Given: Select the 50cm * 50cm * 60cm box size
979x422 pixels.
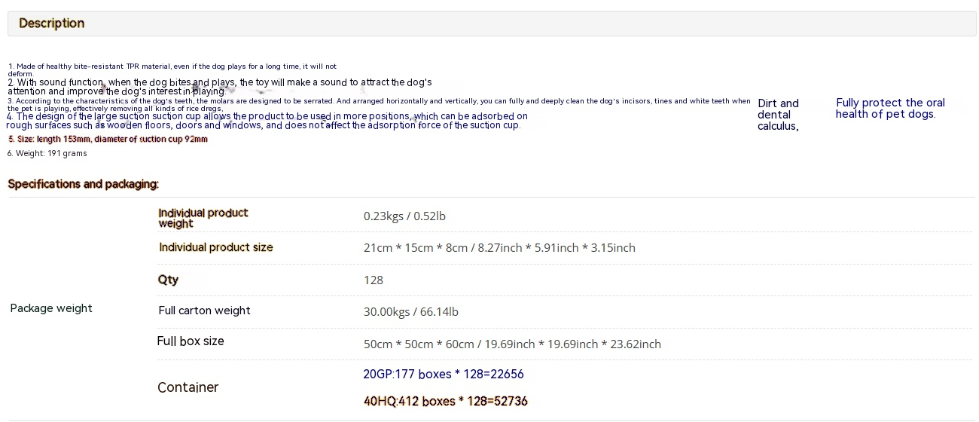Looking at the screenshot, I should [511, 344].
